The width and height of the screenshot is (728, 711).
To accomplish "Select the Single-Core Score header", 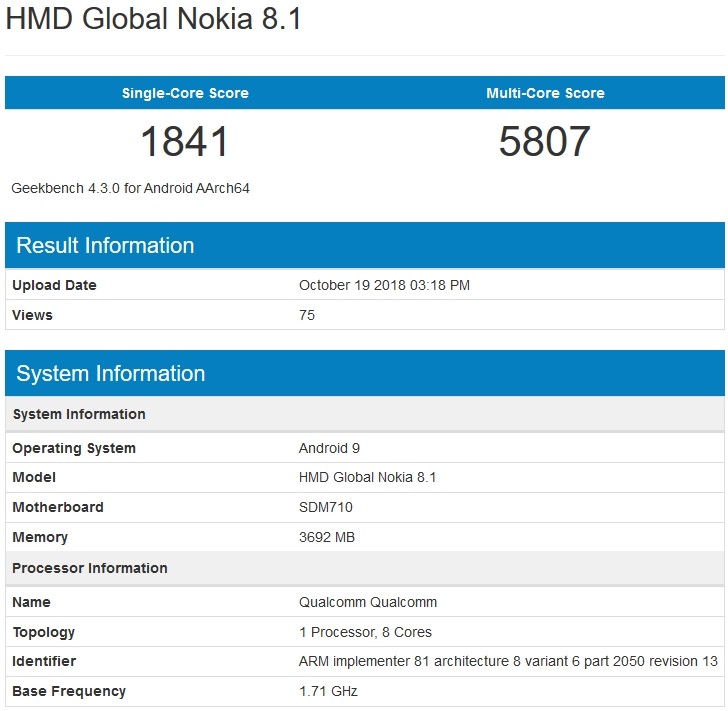I will (185, 93).
